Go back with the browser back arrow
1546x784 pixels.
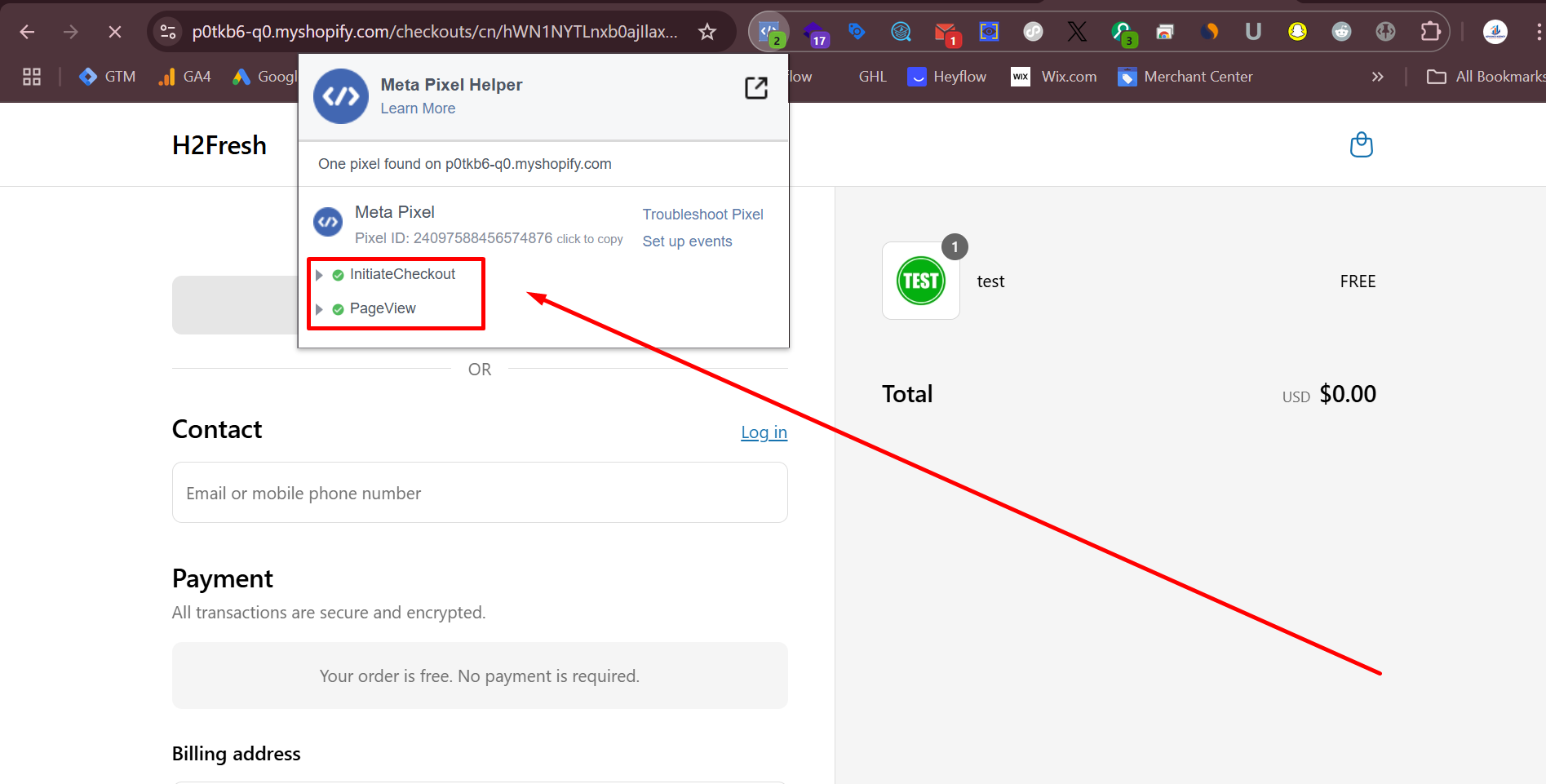[x=27, y=32]
